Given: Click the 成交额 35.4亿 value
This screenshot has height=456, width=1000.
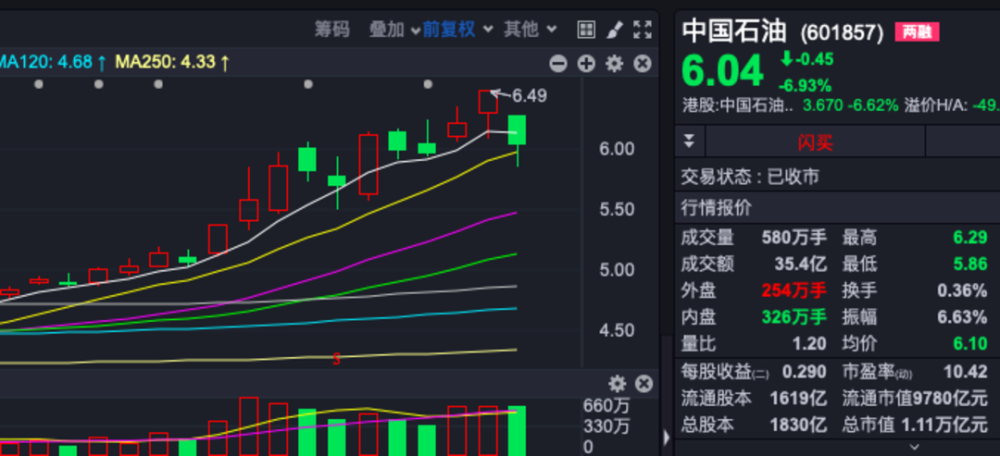Looking at the screenshot, I should [x=800, y=264].
